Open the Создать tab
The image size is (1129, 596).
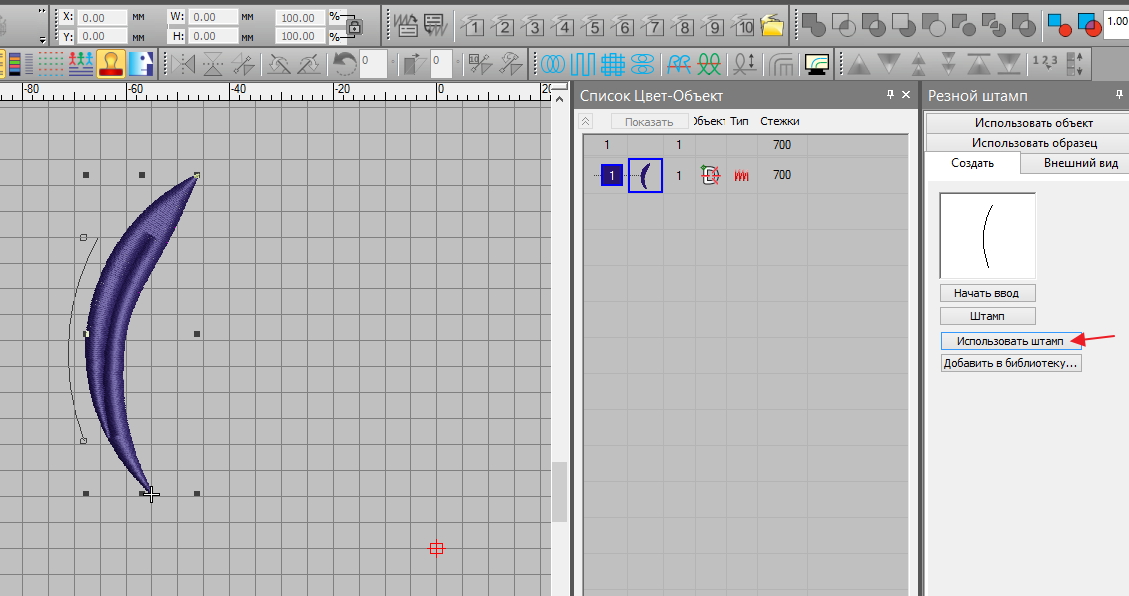[972, 163]
